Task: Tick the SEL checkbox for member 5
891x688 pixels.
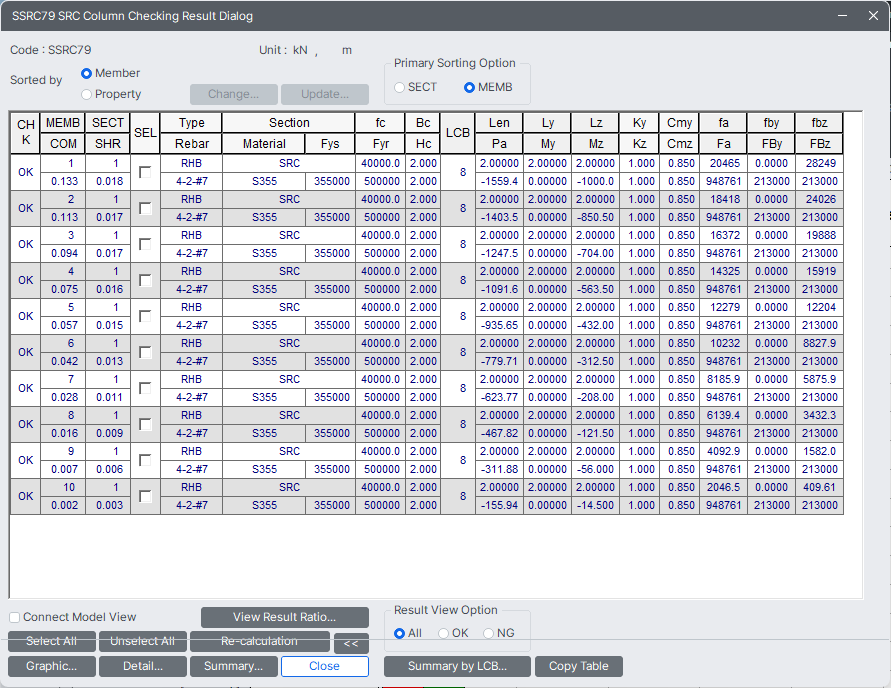Action: (145, 316)
